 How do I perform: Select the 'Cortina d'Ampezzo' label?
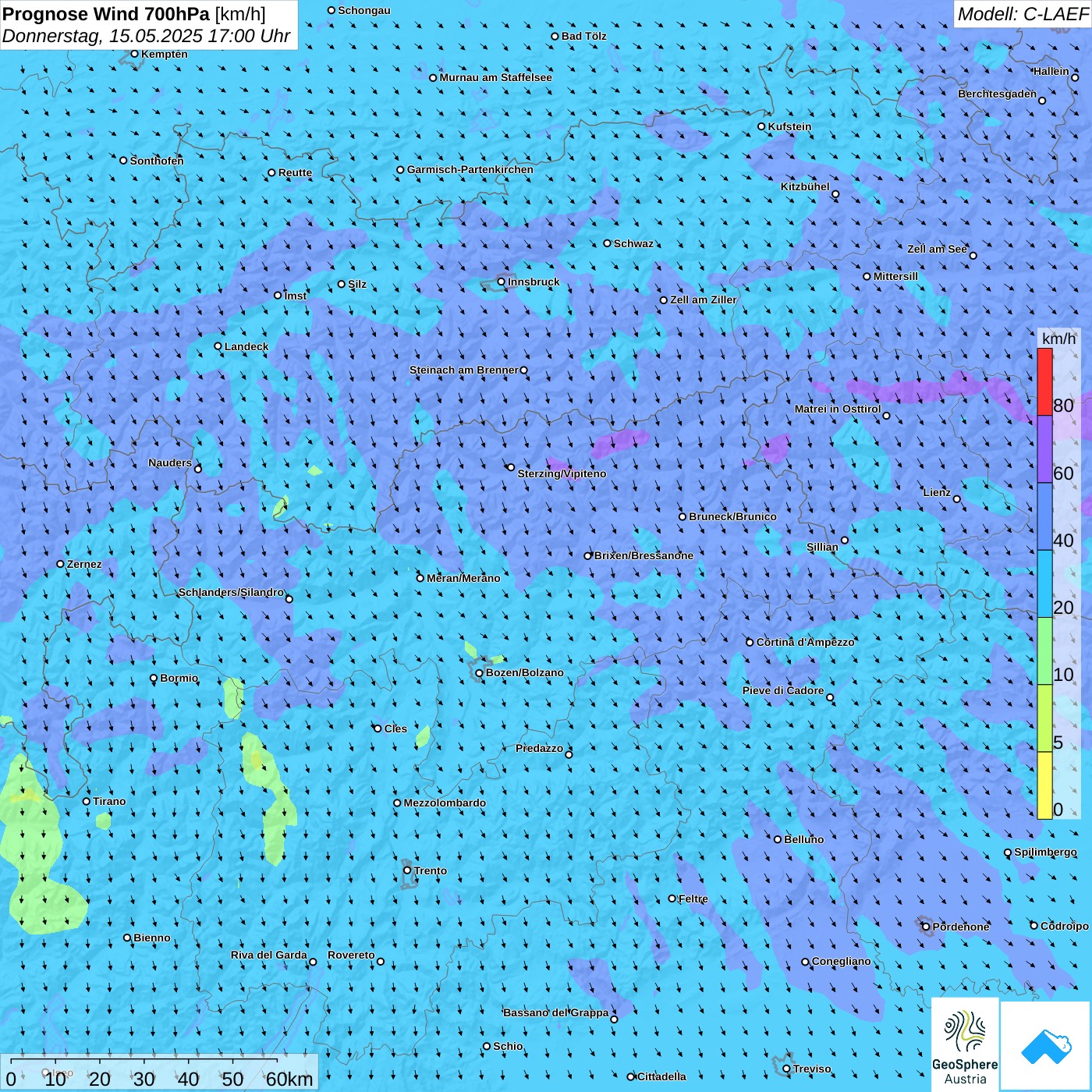pos(806,642)
